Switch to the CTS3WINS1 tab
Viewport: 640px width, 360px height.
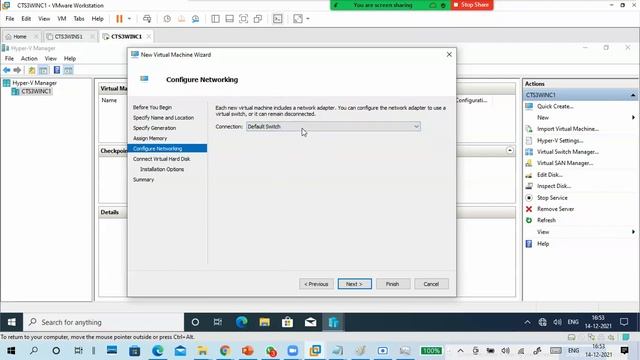coord(69,37)
